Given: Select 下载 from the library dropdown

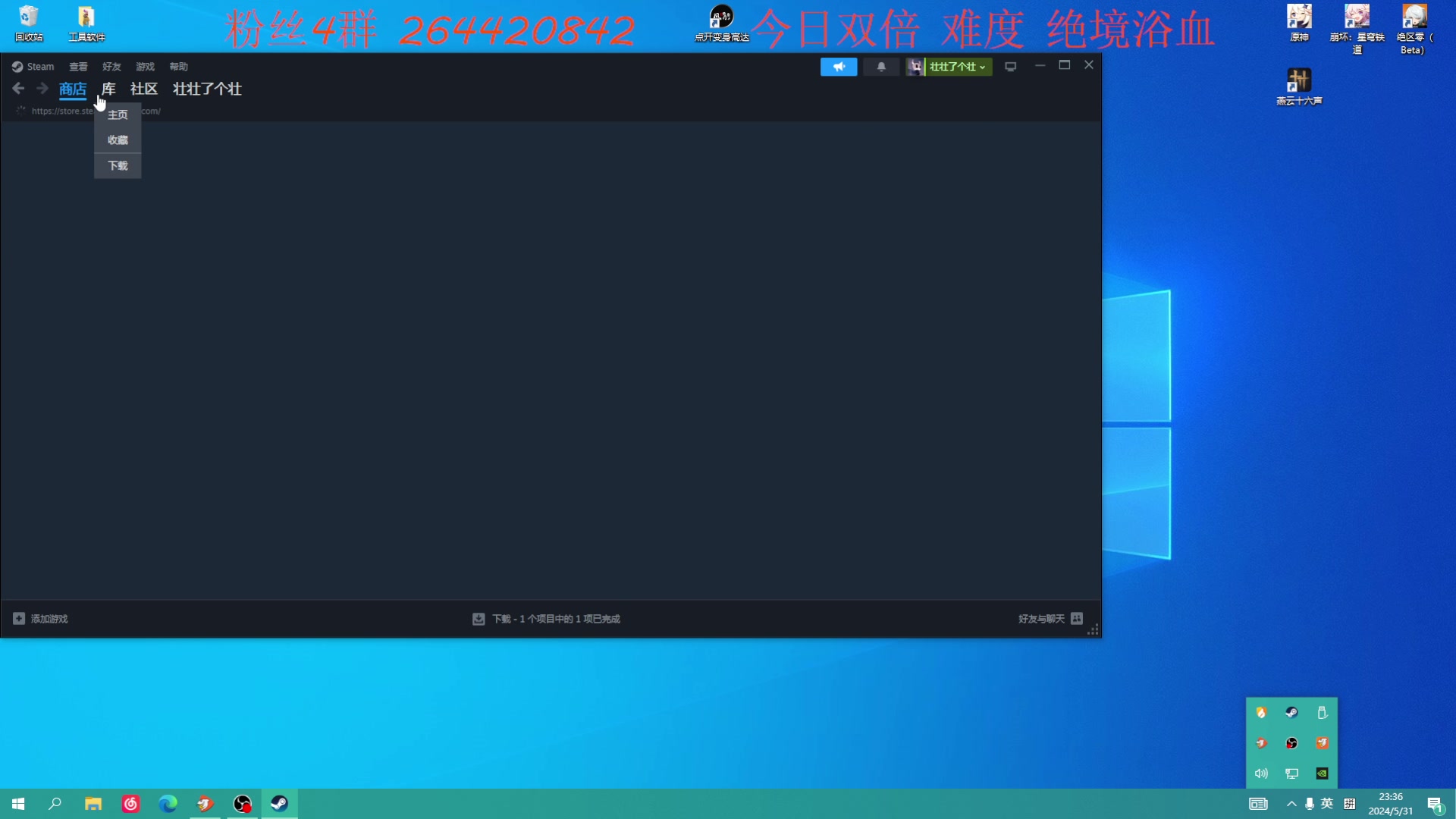Looking at the screenshot, I should point(118,166).
